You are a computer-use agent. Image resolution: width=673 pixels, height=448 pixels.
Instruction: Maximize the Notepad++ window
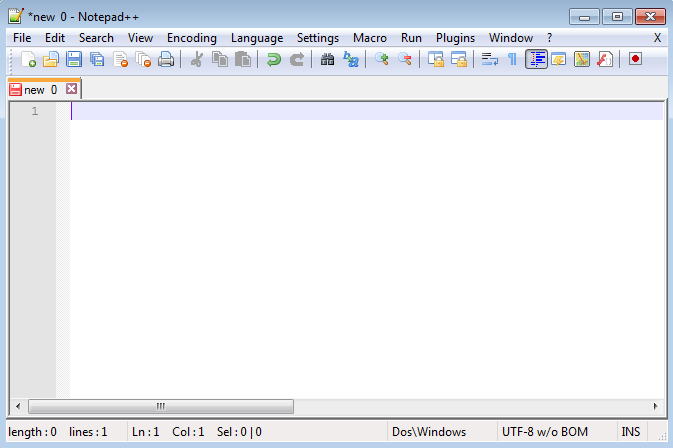[617, 17]
